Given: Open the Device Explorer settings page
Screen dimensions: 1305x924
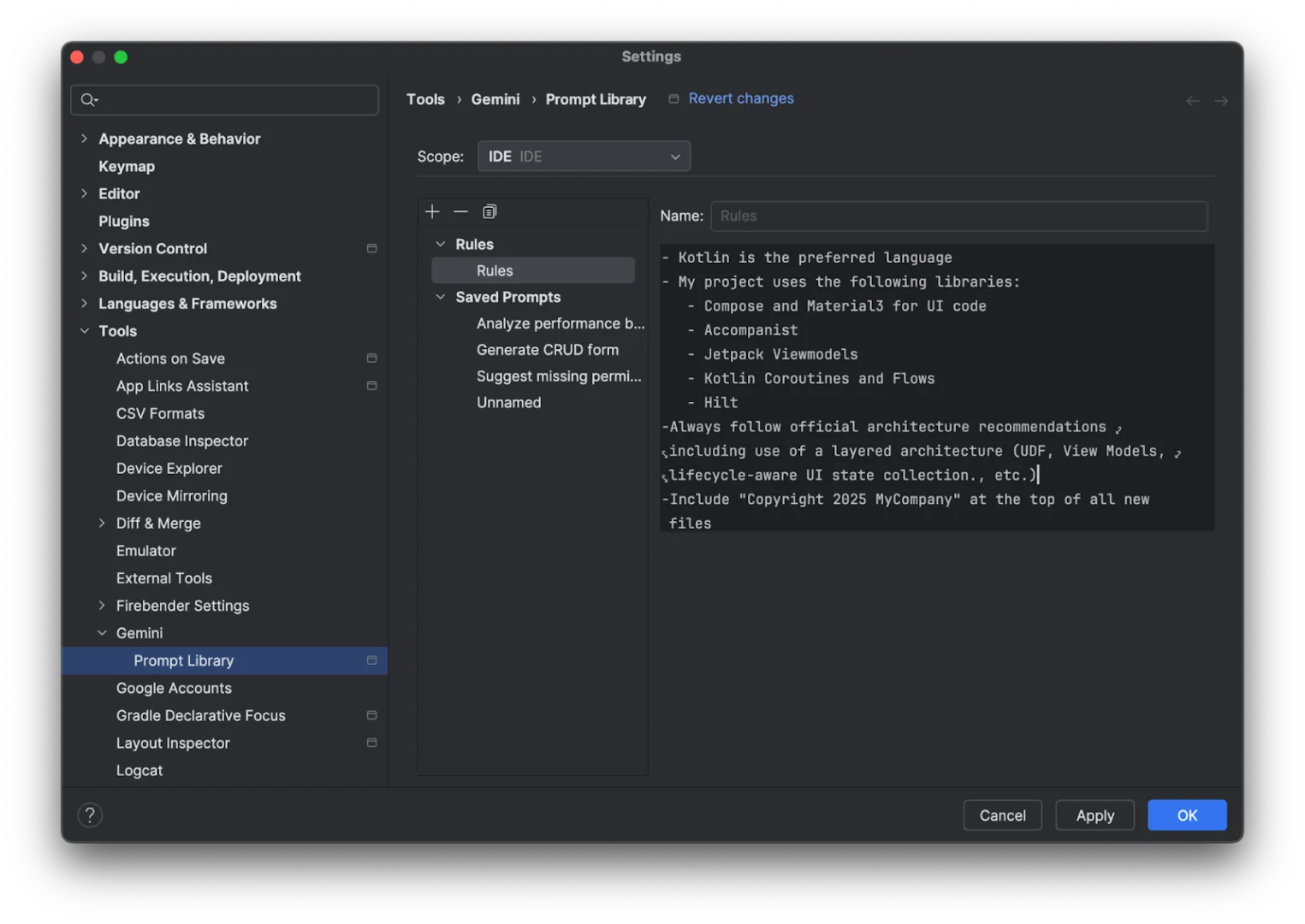Looking at the screenshot, I should tap(169, 469).
